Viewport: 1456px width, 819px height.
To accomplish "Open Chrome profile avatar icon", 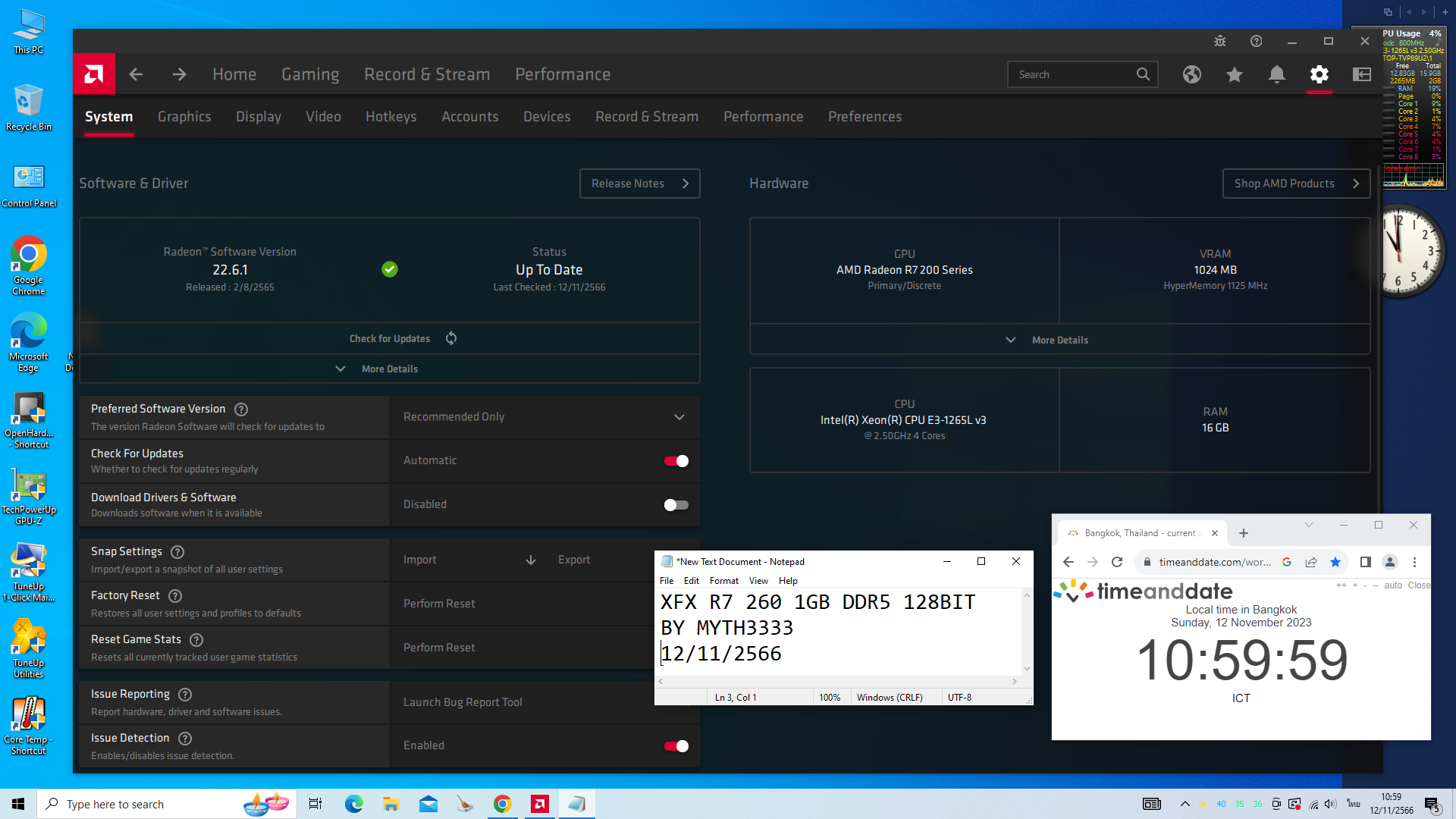I will (1390, 562).
